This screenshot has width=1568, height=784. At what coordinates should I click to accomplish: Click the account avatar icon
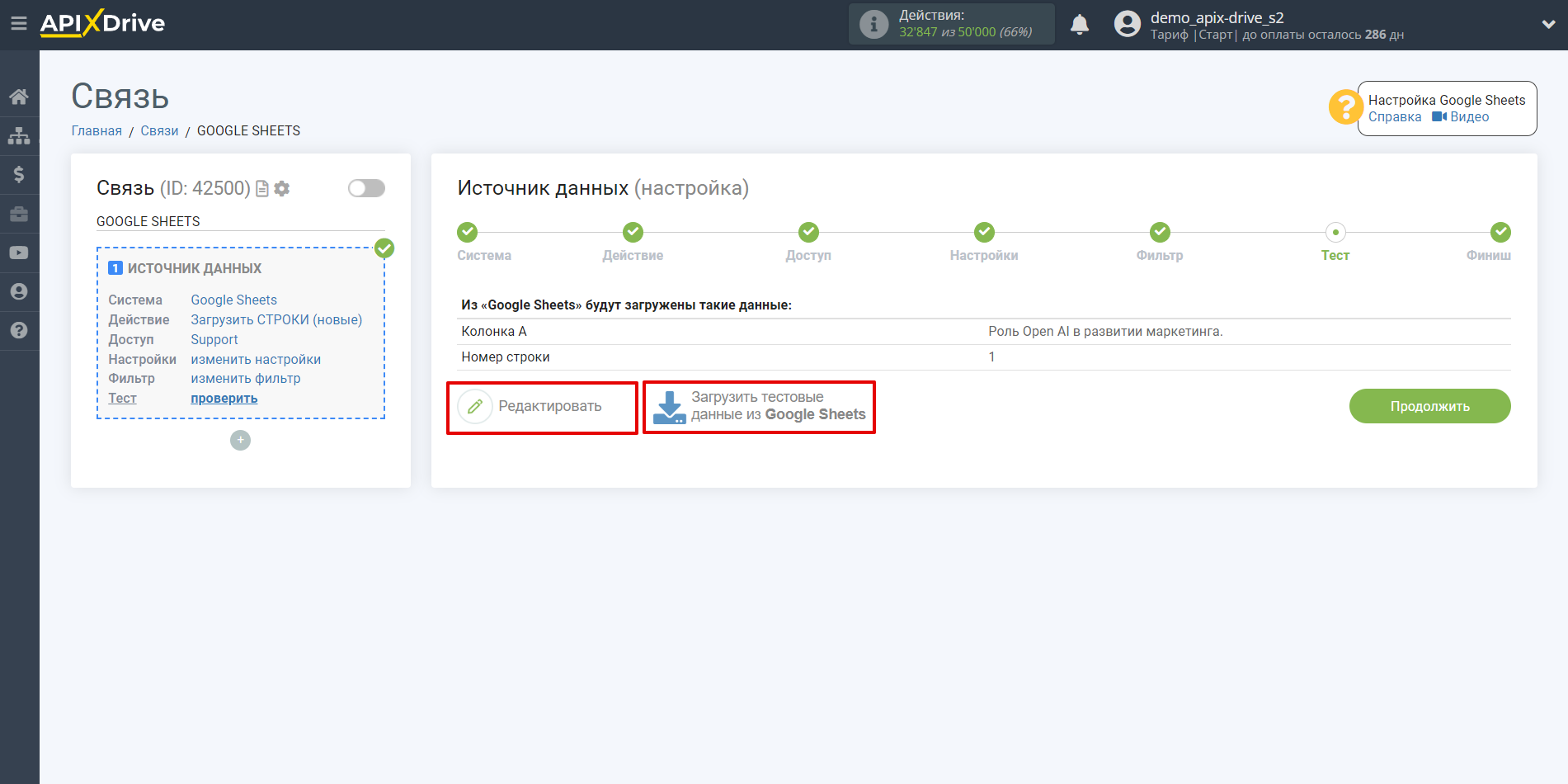(1127, 24)
